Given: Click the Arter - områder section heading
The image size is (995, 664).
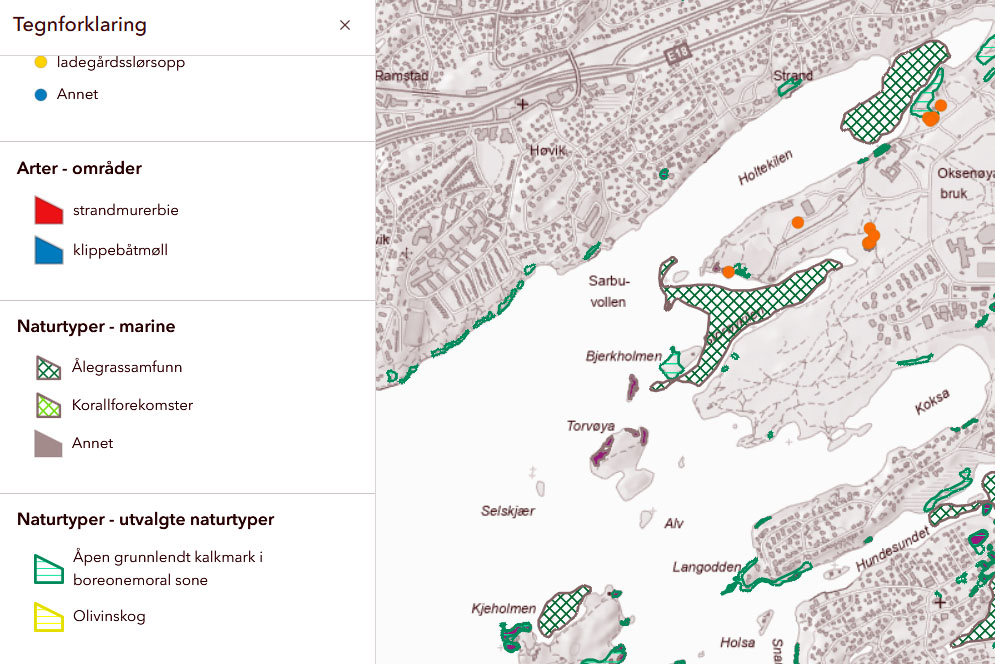Looking at the screenshot, I should point(79,168).
